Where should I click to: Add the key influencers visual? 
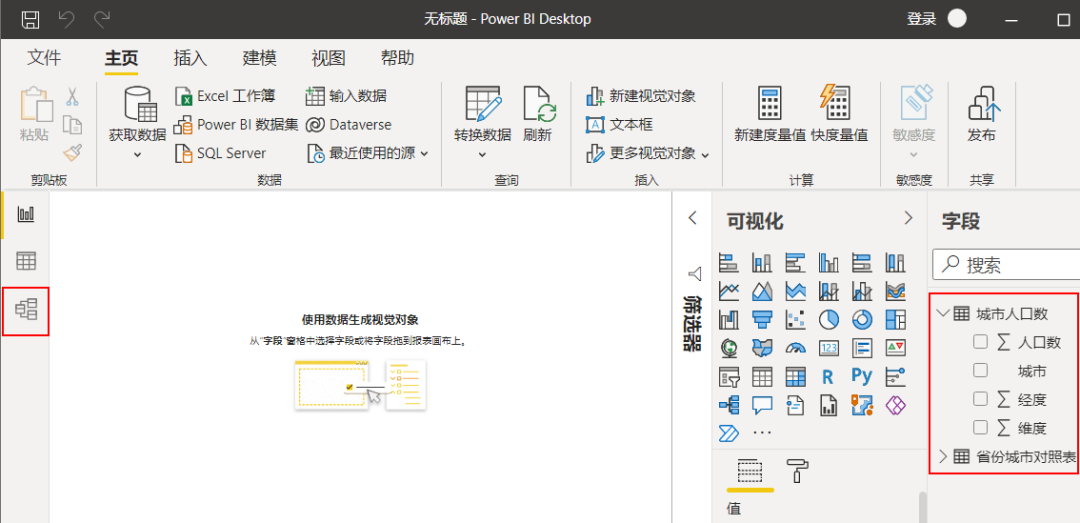895,376
